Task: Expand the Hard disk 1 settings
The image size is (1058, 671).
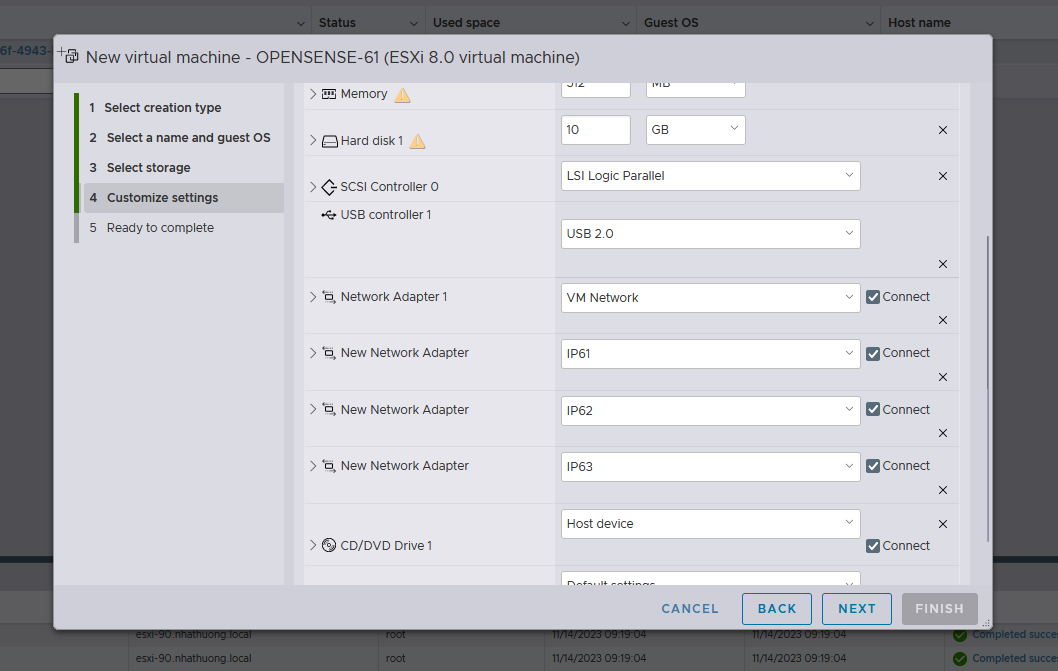Action: (313, 141)
